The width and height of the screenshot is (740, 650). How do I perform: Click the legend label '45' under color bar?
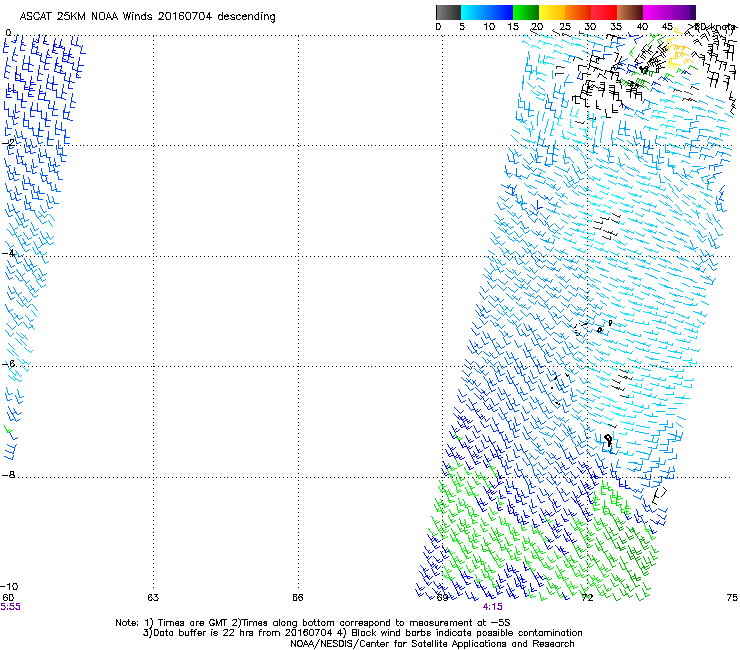pos(667,27)
